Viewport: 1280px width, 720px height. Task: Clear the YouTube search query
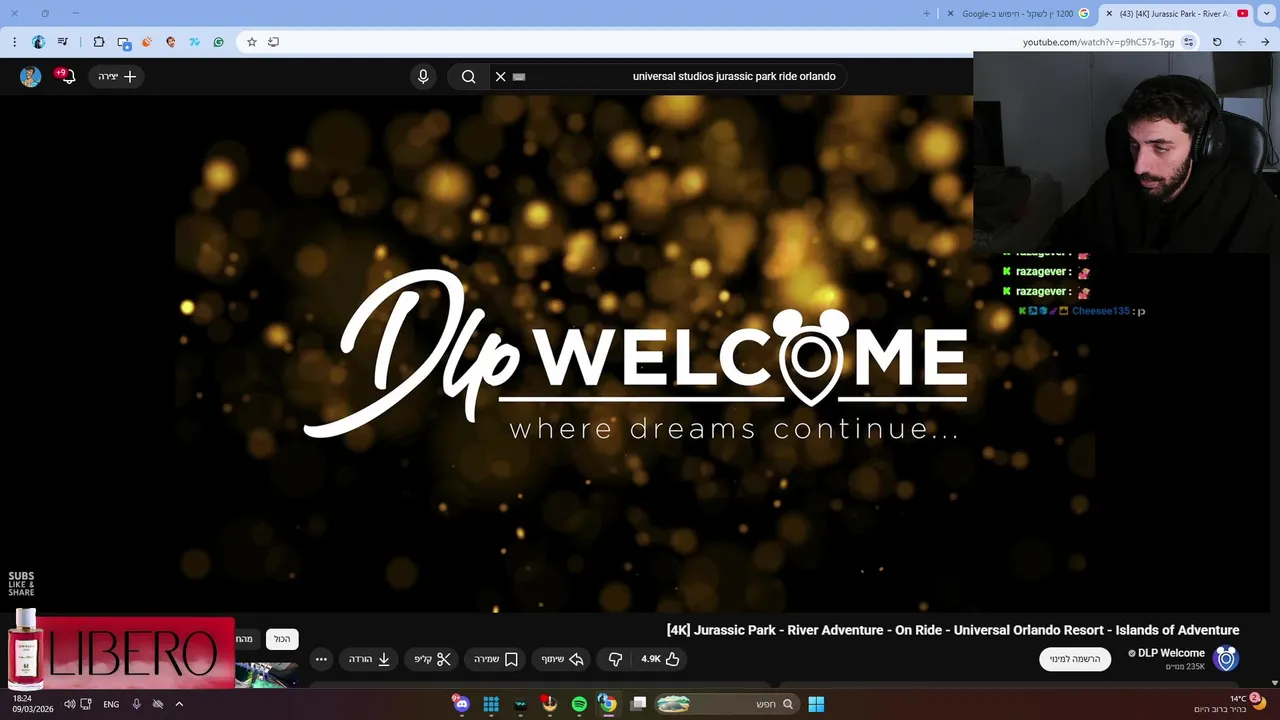tap(501, 76)
